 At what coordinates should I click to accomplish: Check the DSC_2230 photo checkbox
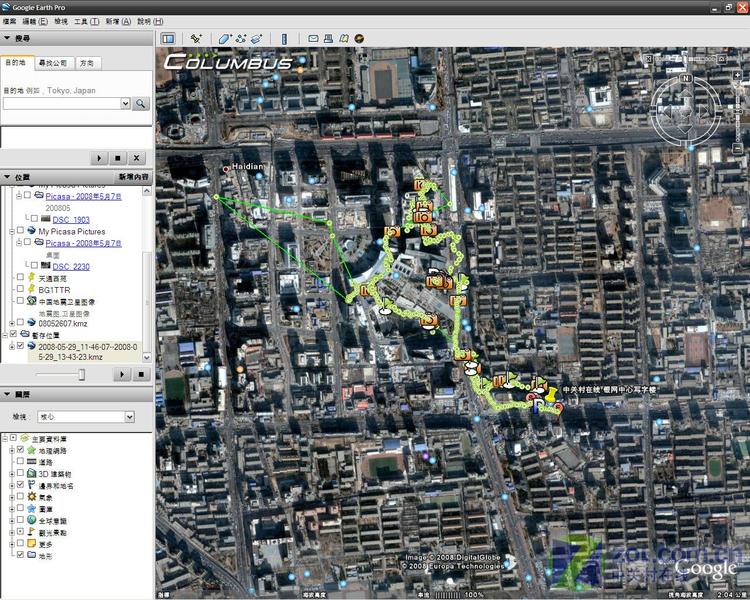coord(34,265)
